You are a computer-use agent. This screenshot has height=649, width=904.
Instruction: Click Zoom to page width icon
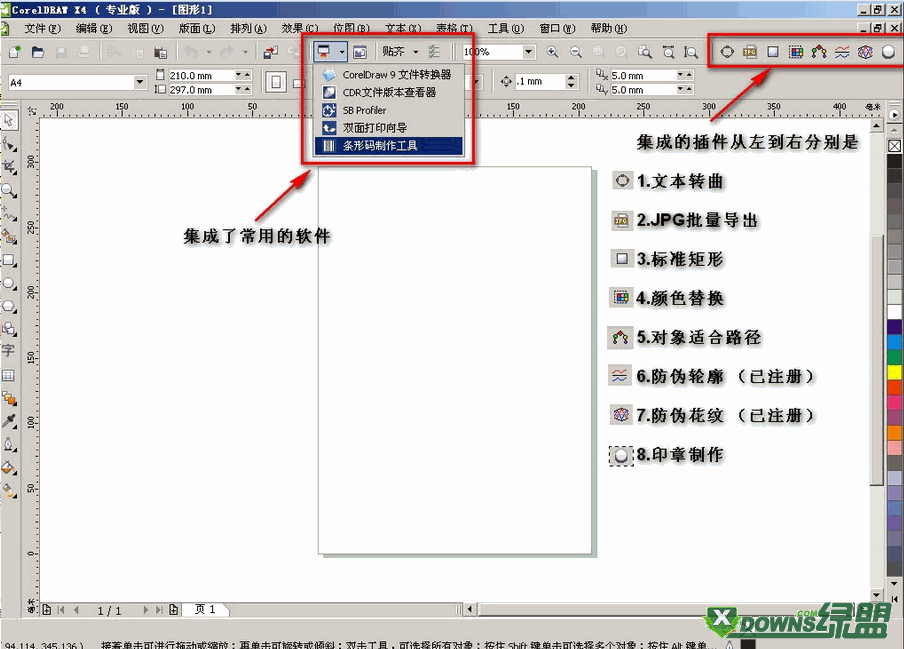tap(668, 52)
